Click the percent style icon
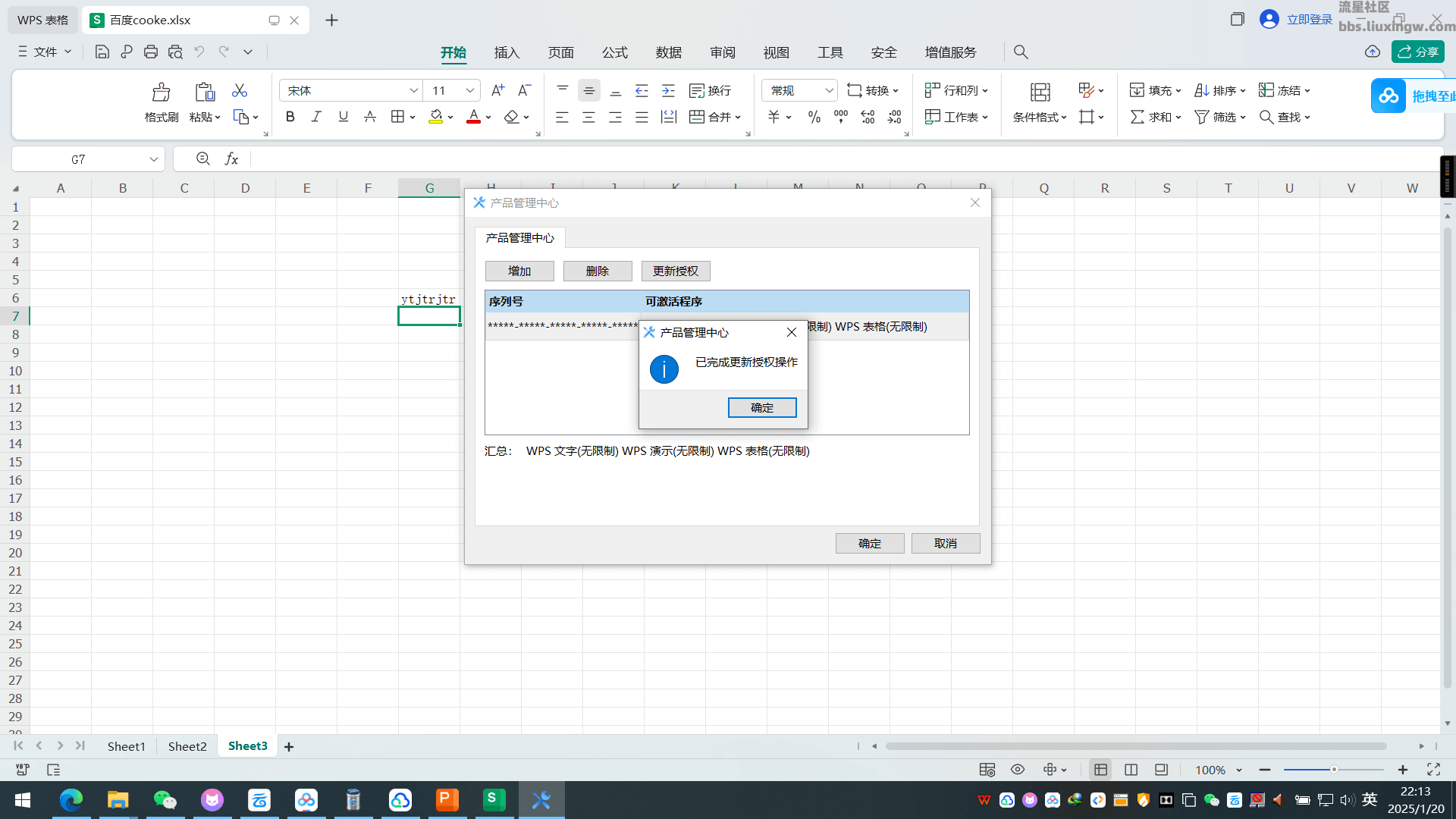 pyautogui.click(x=814, y=117)
